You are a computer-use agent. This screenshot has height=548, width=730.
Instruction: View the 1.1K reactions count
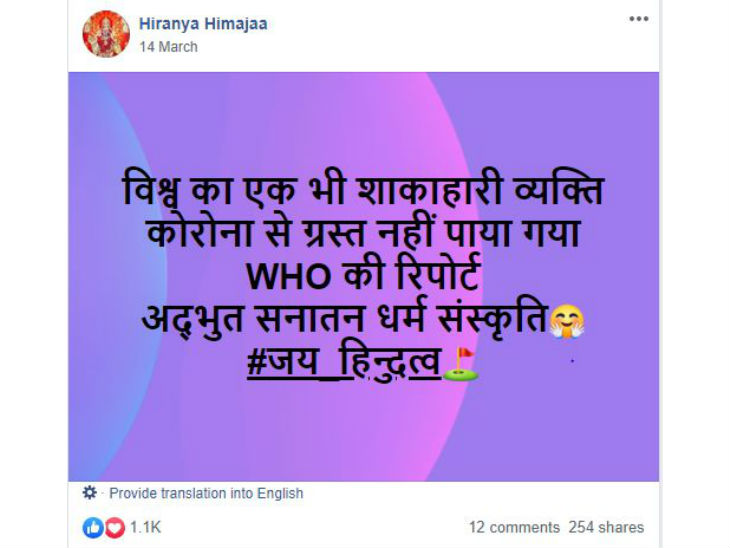(x=146, y=528)
